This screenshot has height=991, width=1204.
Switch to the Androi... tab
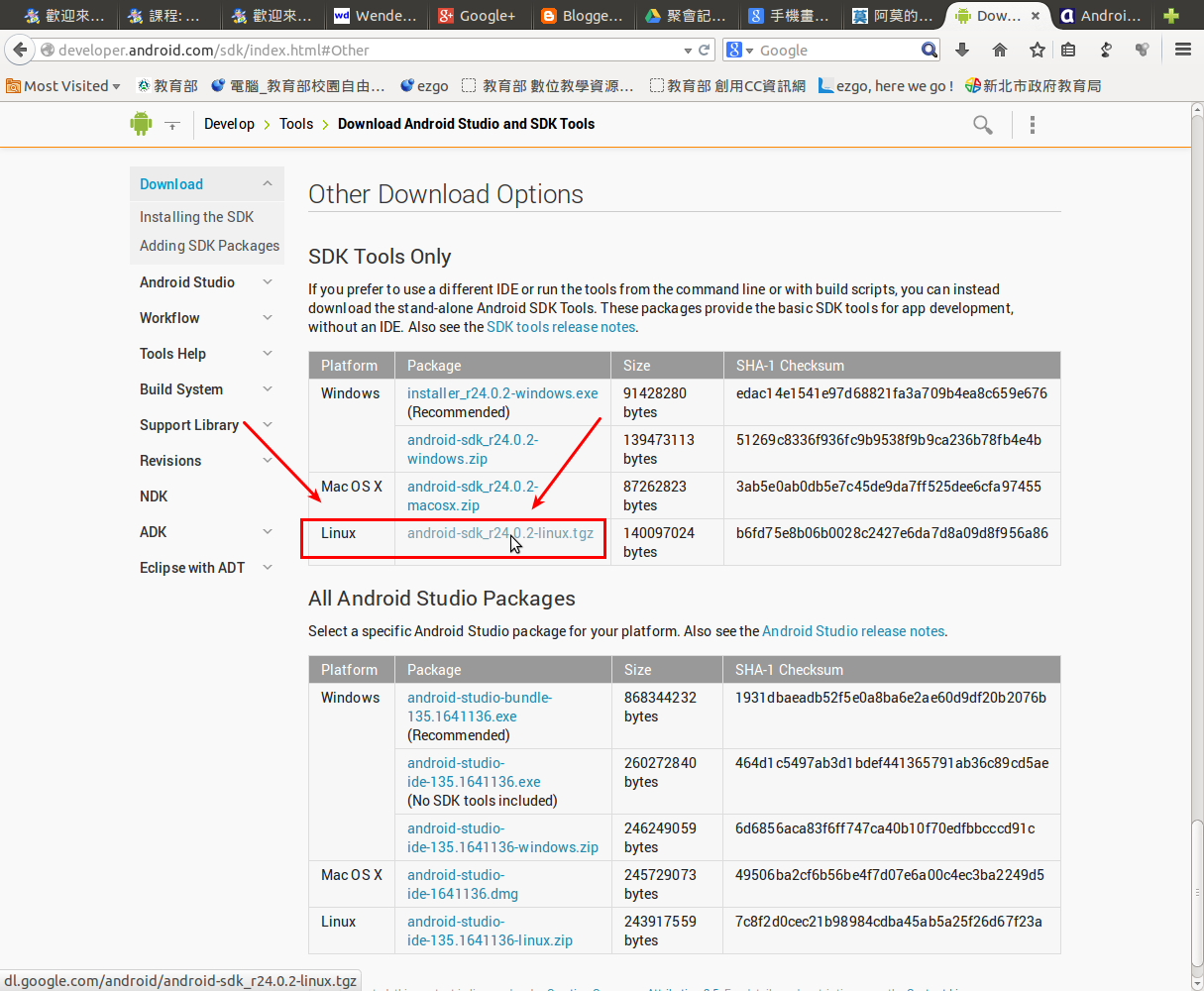1100,16
